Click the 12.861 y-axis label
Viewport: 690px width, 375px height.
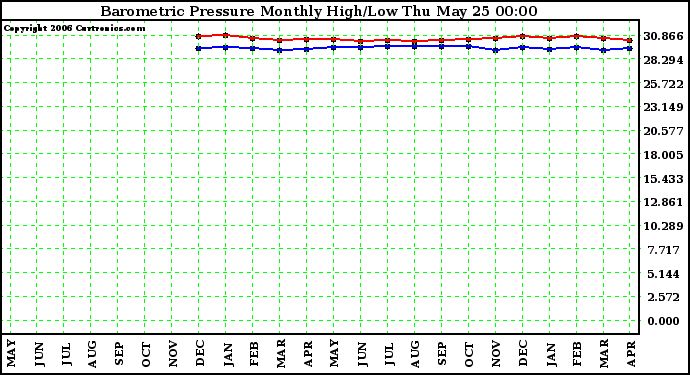pos(663,202)
